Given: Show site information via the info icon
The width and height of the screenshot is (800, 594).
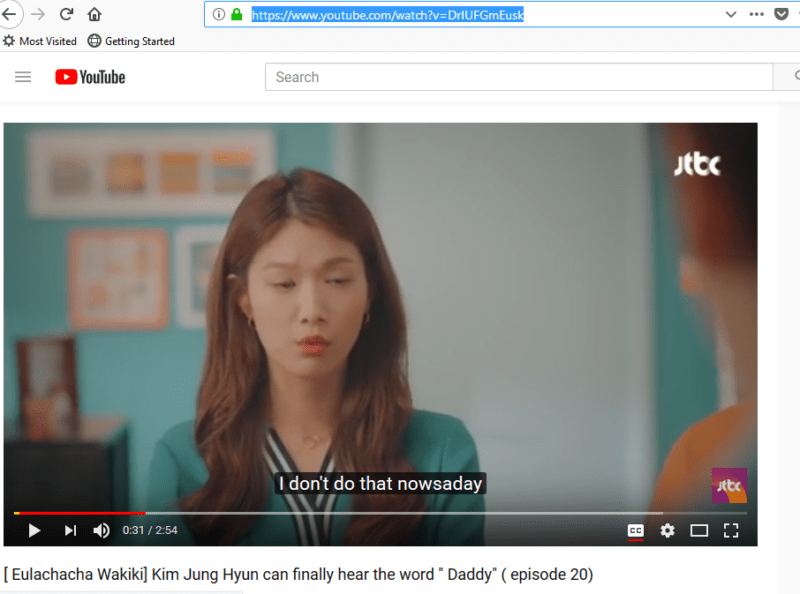Looking at the screenshot, I should (219, 14).
